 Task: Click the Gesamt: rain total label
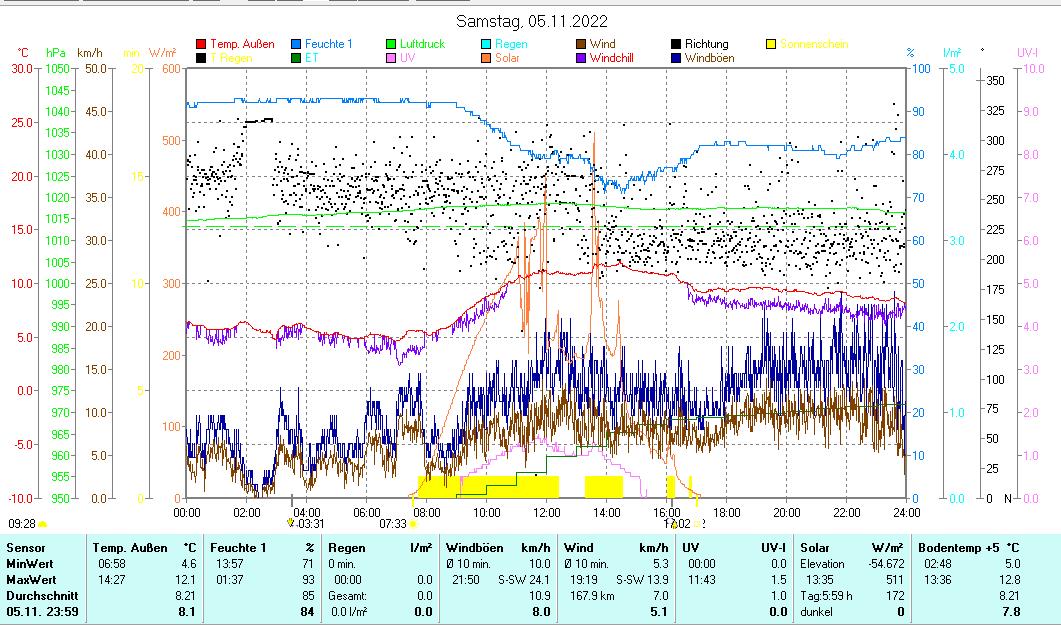[x=347, y=596]
